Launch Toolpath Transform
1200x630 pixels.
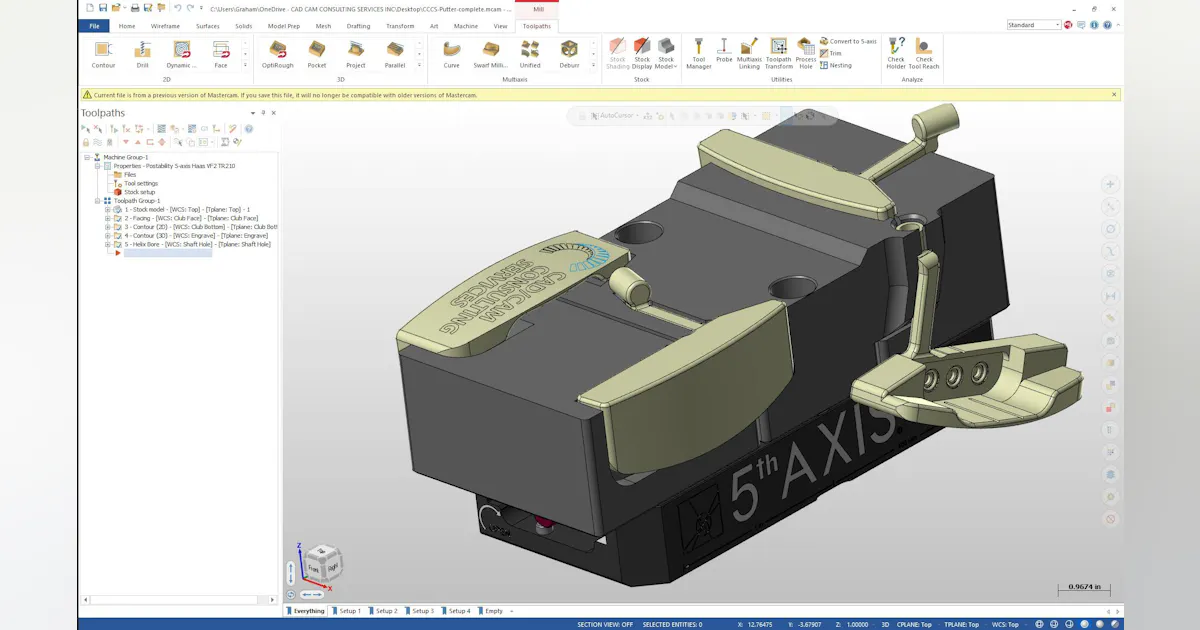(779, 54)
